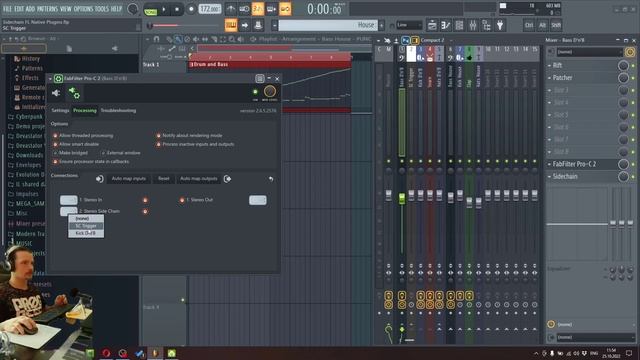Expand the Downloads folder in browser

tap(25, 156)
